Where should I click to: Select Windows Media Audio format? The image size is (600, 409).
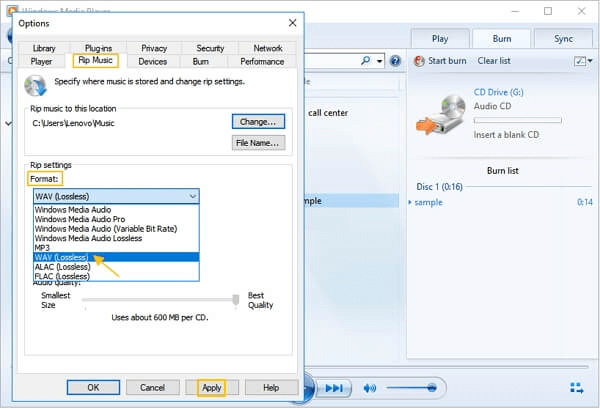point(116,210)
